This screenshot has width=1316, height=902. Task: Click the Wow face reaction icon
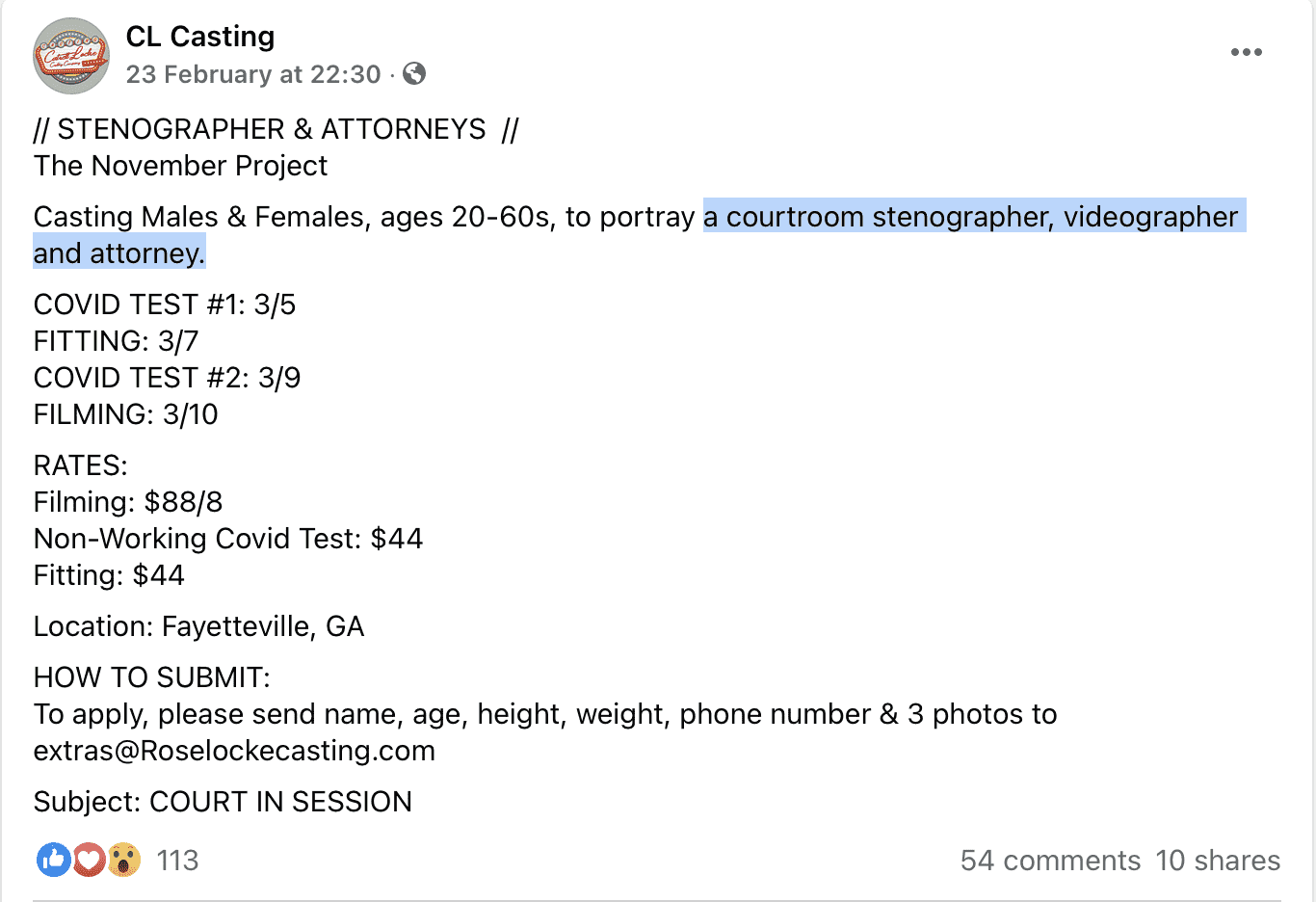(x=124, y=860)
